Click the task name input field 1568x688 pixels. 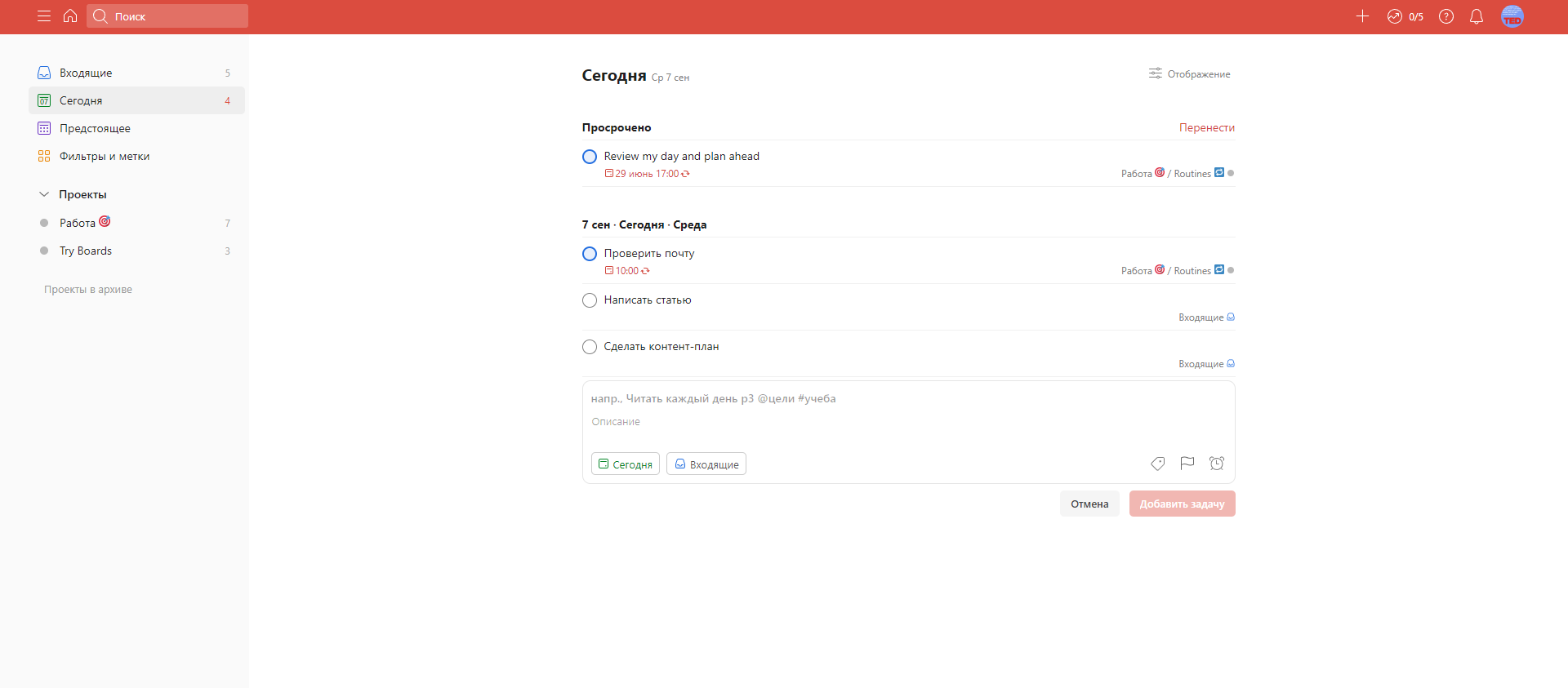tap(908, 399)
